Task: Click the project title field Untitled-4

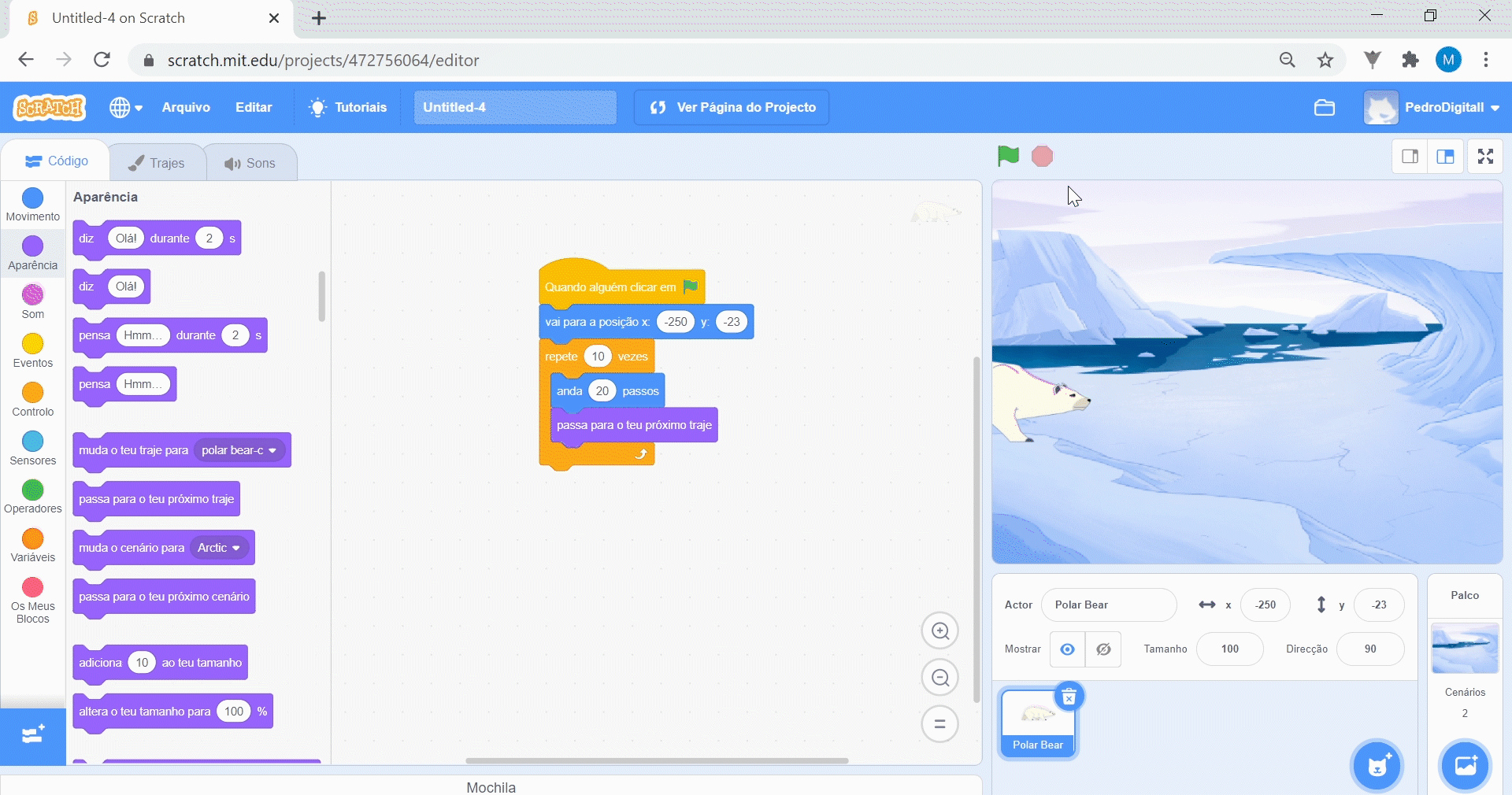Action: (x=515, y=107)
